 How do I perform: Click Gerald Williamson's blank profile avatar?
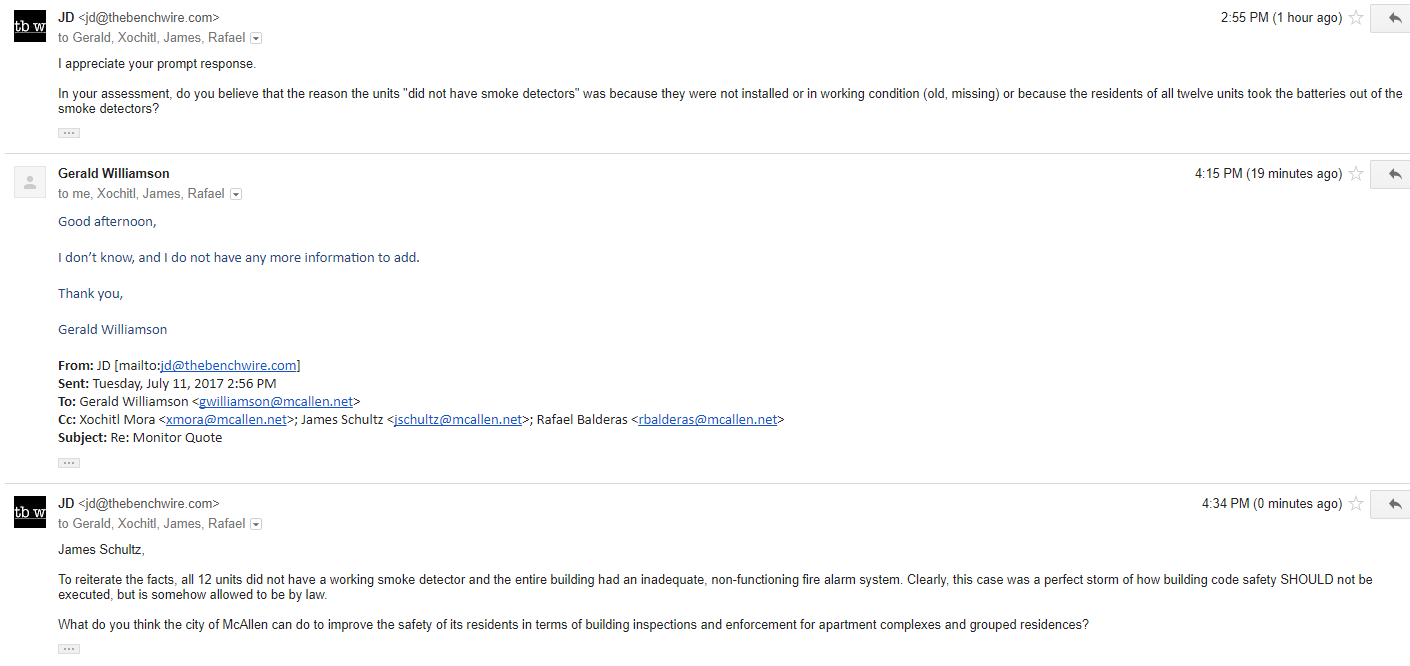pos(30,182)
